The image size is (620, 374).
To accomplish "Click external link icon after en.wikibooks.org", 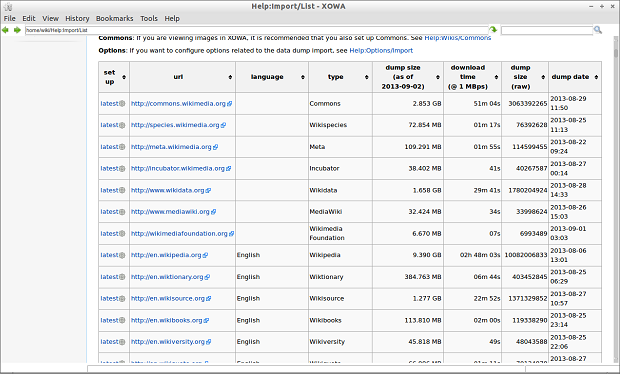I will pyautogui.click(x=206, y=320).
